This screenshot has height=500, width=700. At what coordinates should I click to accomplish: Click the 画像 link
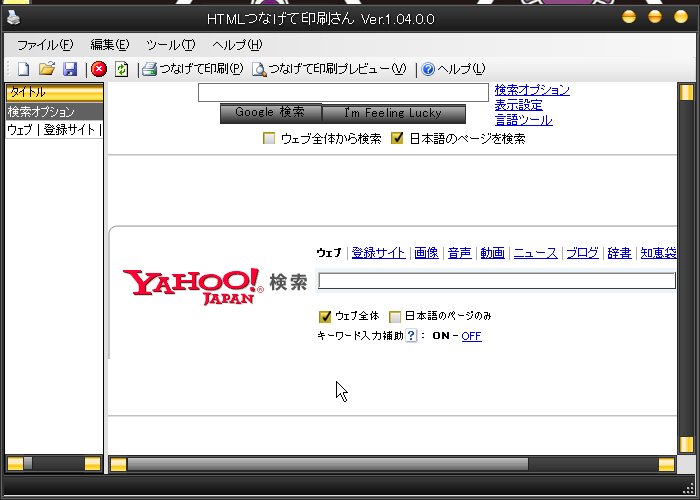click(426, 253)
